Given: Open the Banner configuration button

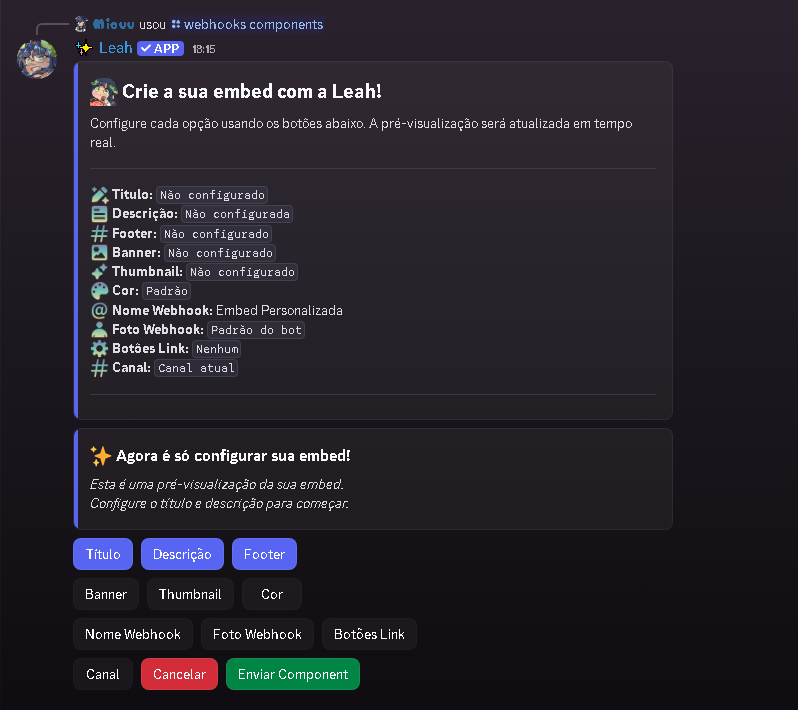Looking at the screenshot, I should (x=106, y=594).
